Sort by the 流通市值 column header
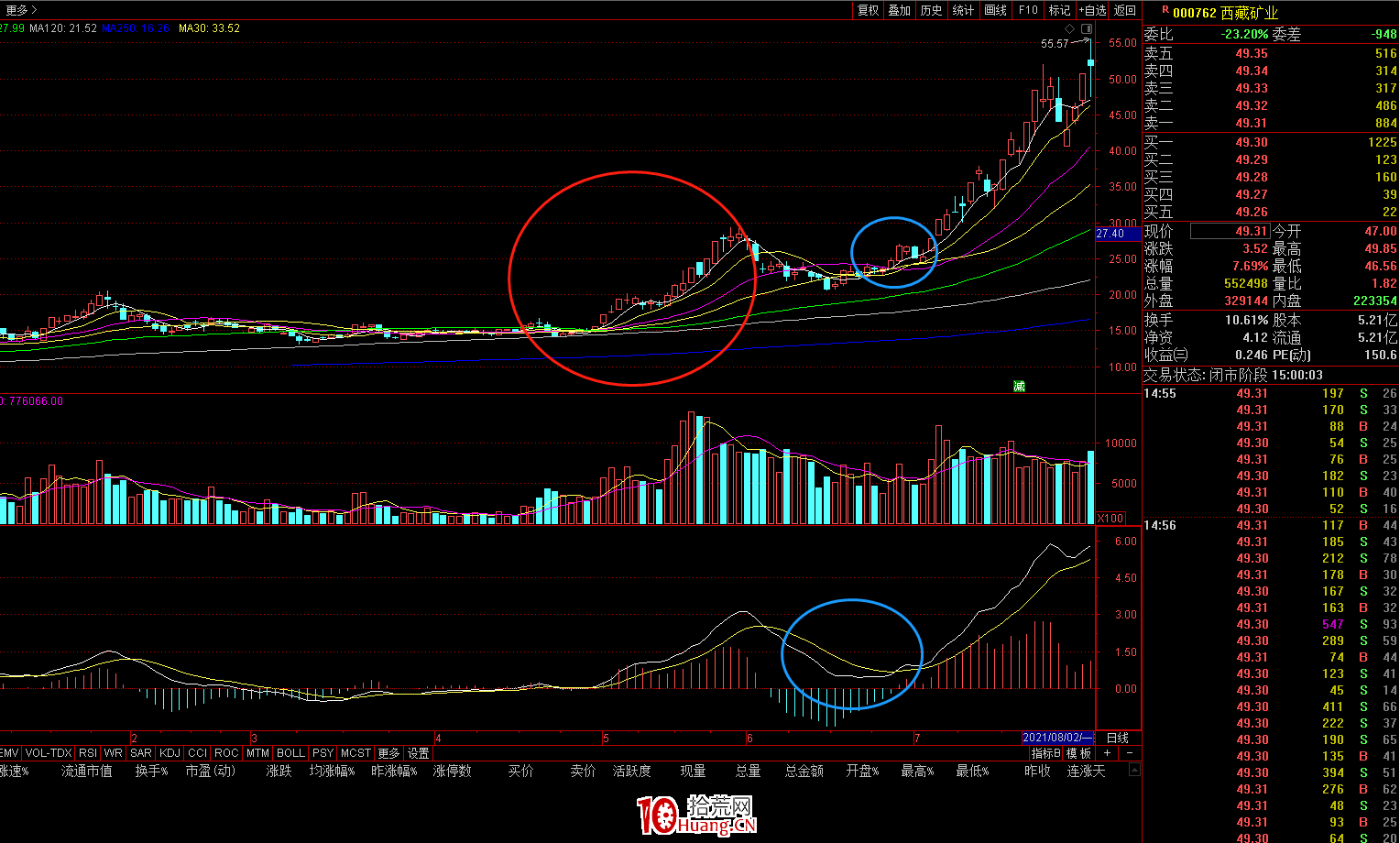This screenshot has height=843, width=1400. pyautogui.click(x=87, y=771)
